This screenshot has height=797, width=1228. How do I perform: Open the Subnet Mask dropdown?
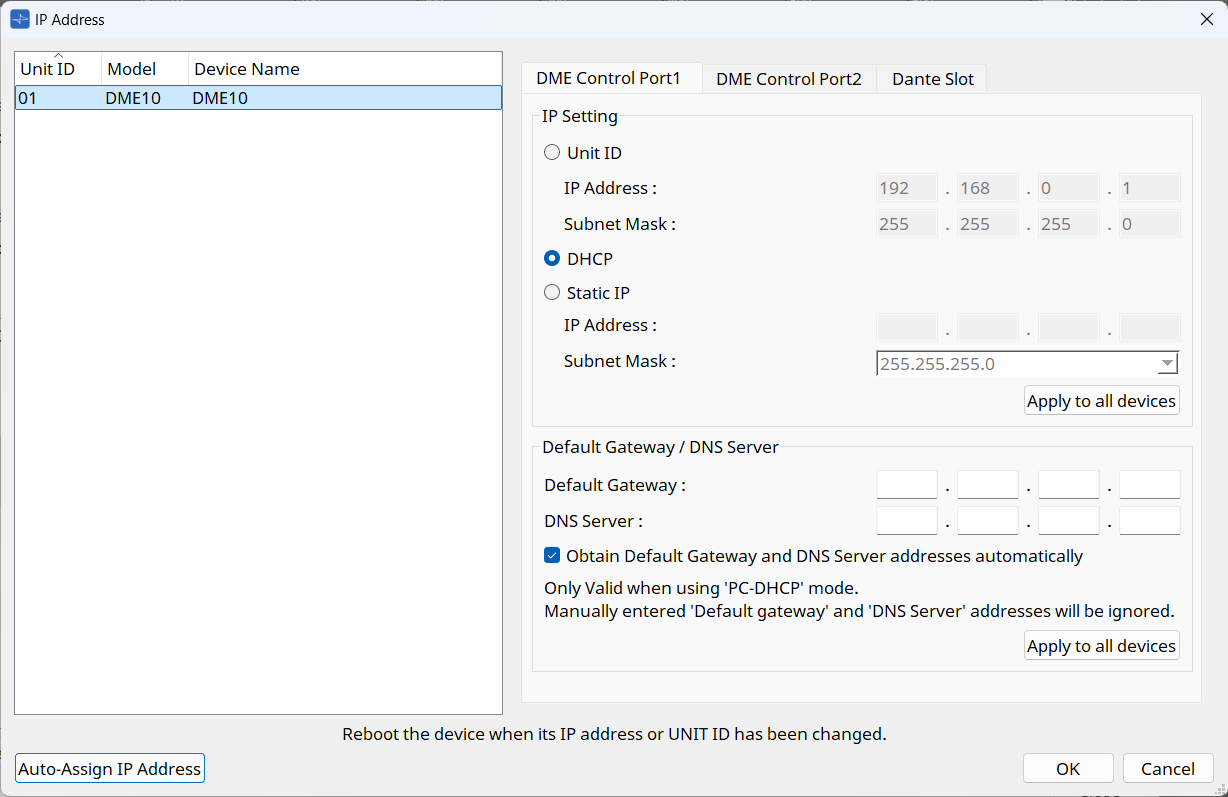pyautogui.click(x=1166, y=364)
